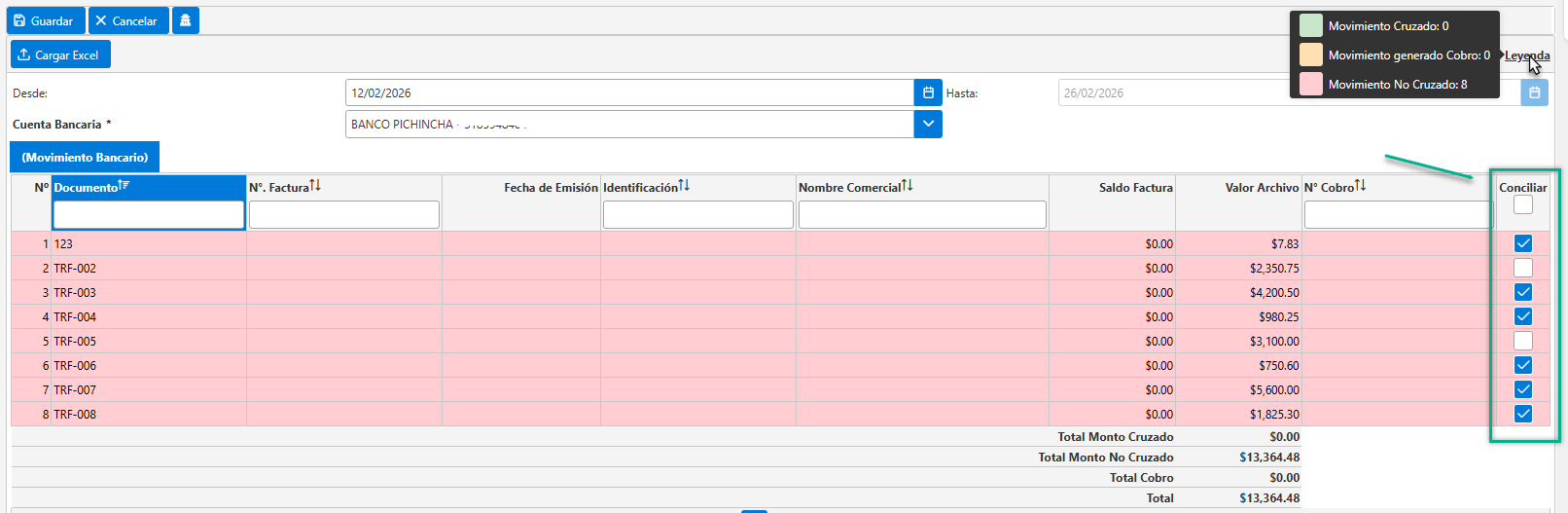Open the Leyenda link
Screen dimensions: 1568x513
1527,55
